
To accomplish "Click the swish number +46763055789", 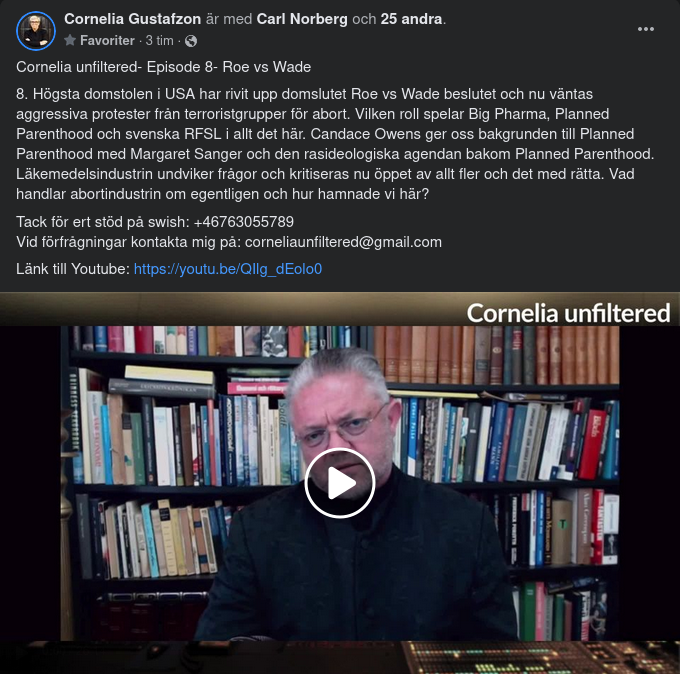I will tap(244, 222).
